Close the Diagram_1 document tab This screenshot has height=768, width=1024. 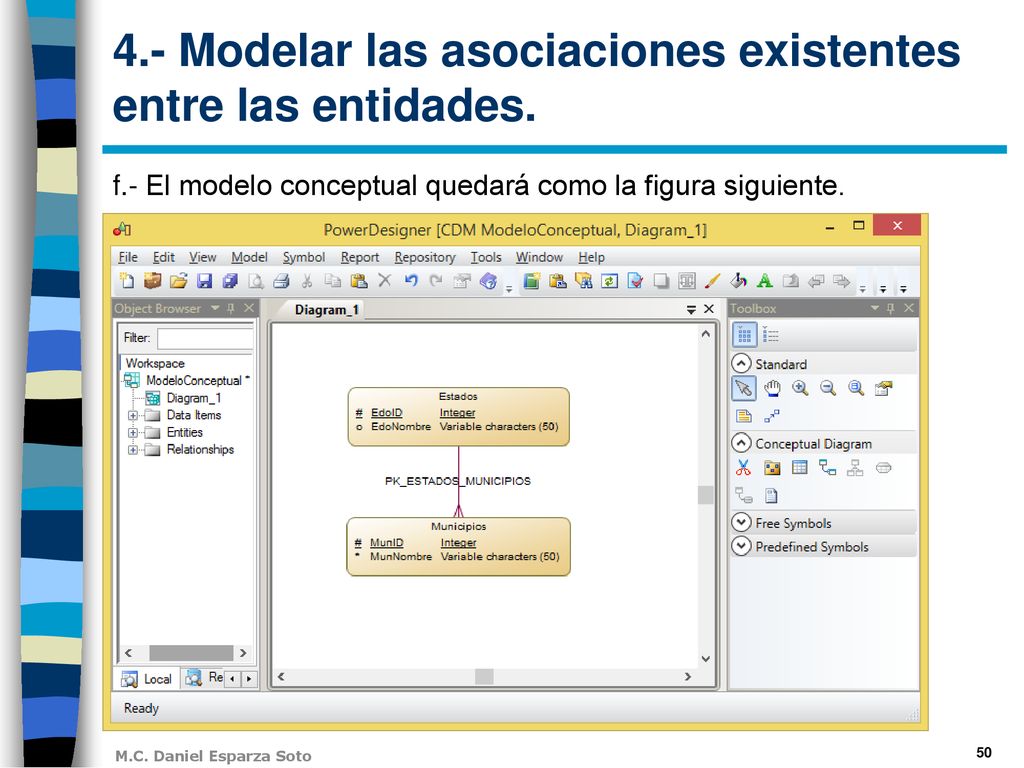(709, 309)
